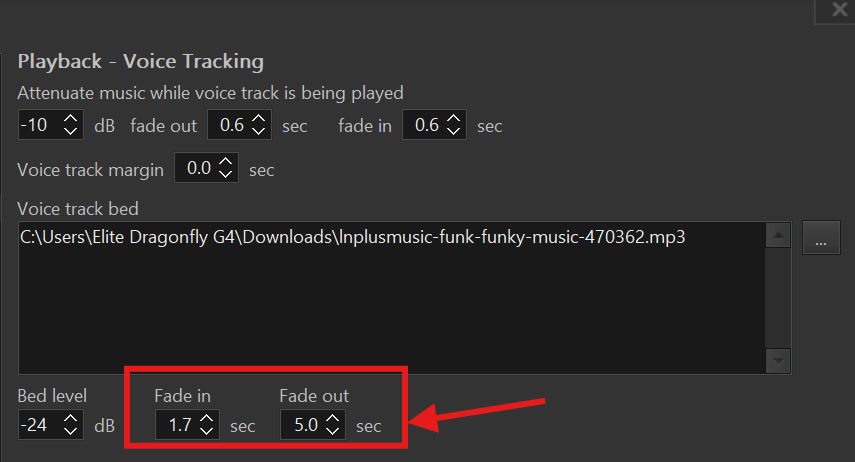Increase bed Fade in seconds
855x462 pixels.
pyautogui.click(x=207, y=419)
